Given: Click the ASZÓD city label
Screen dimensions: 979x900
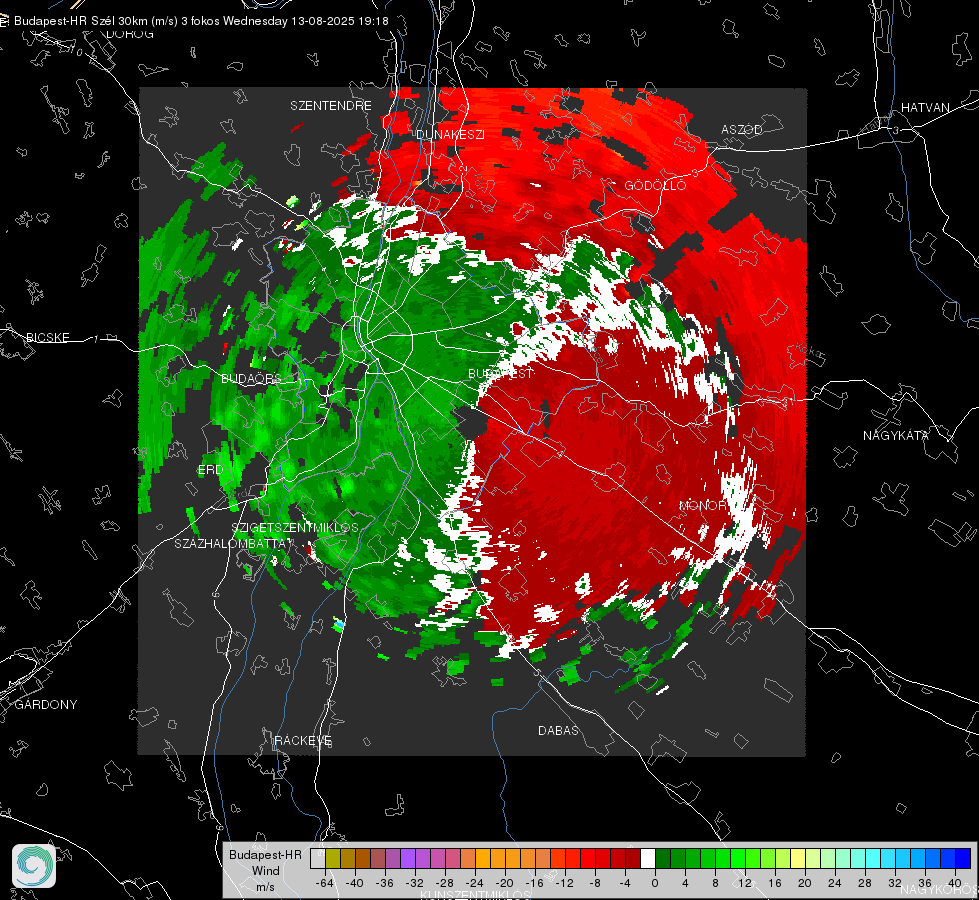Looking at the screenshot, I should click(742, 129).
